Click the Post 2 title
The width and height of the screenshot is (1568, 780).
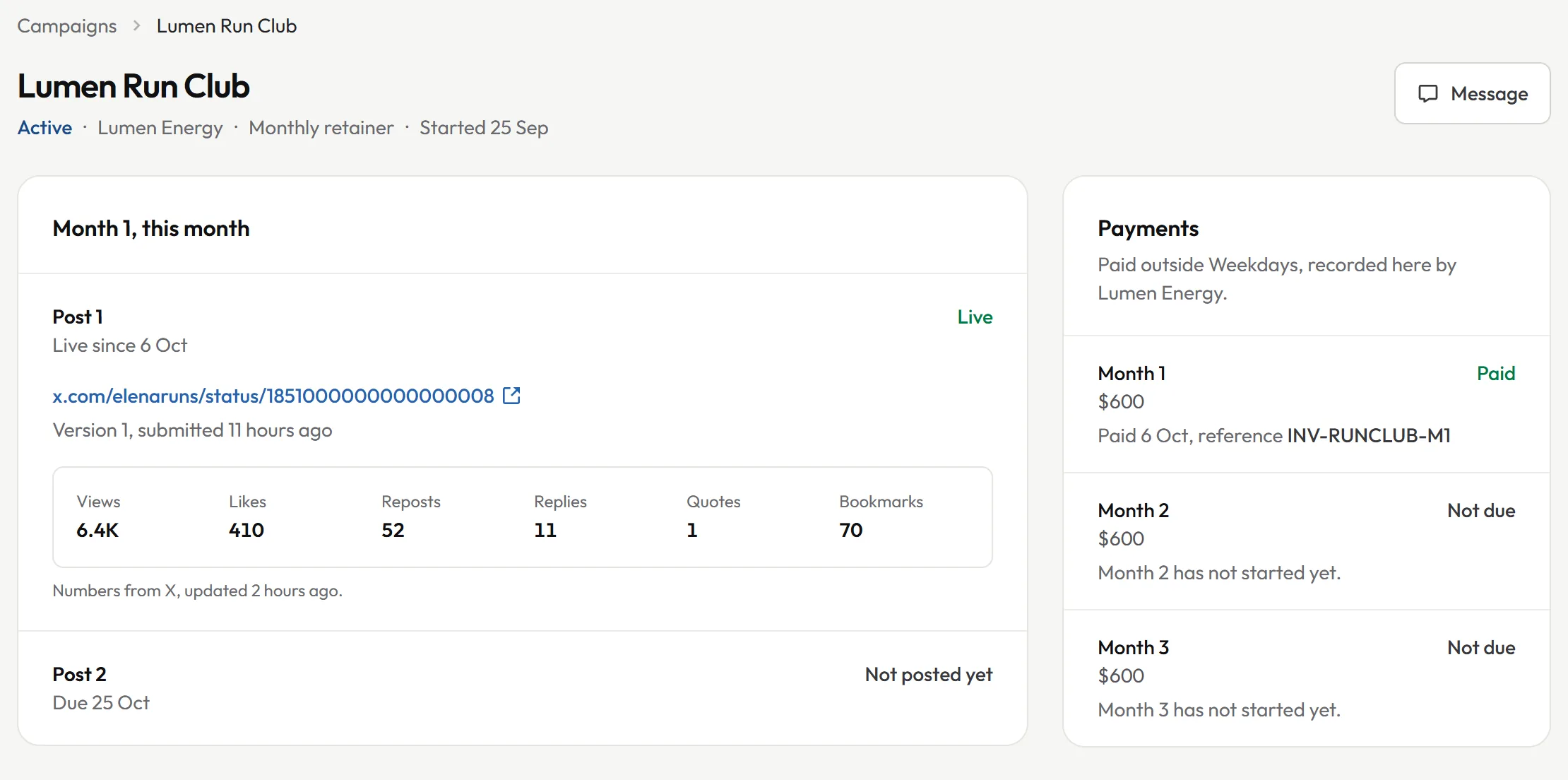[80, 674]
